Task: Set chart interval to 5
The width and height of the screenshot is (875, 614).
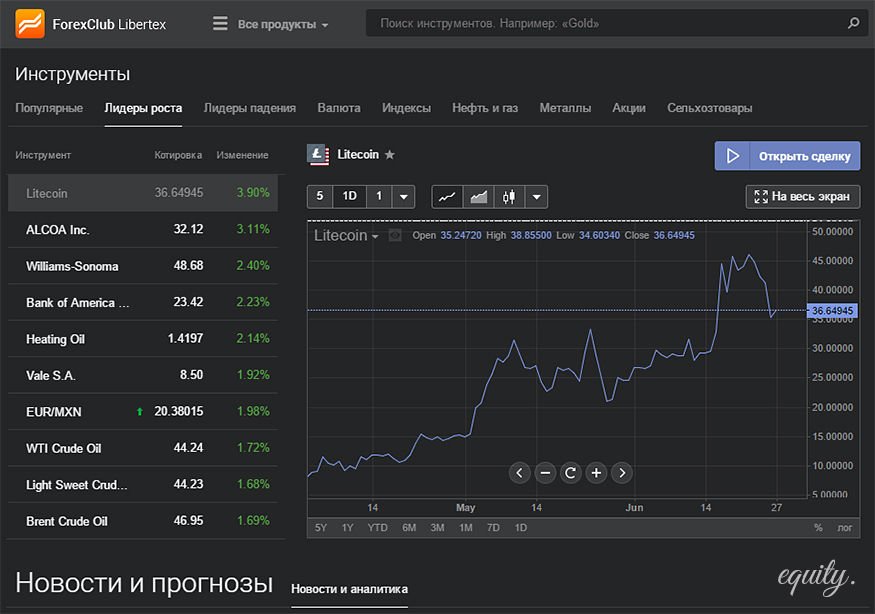Action: tap(320, 196)
